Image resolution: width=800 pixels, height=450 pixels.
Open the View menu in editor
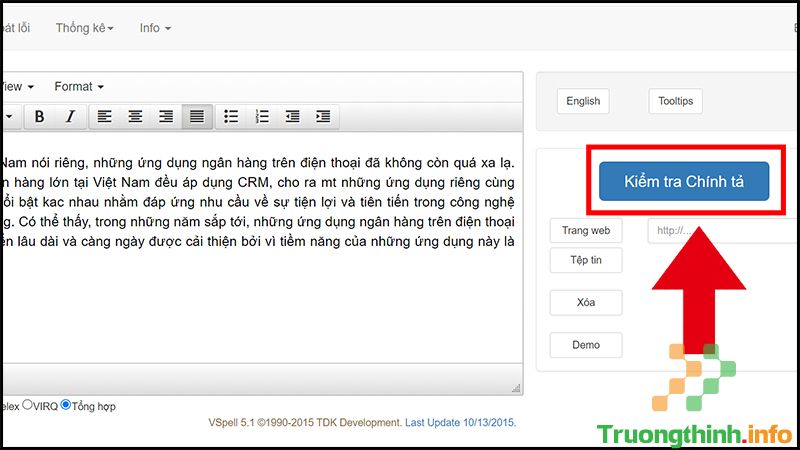point(18,87)
